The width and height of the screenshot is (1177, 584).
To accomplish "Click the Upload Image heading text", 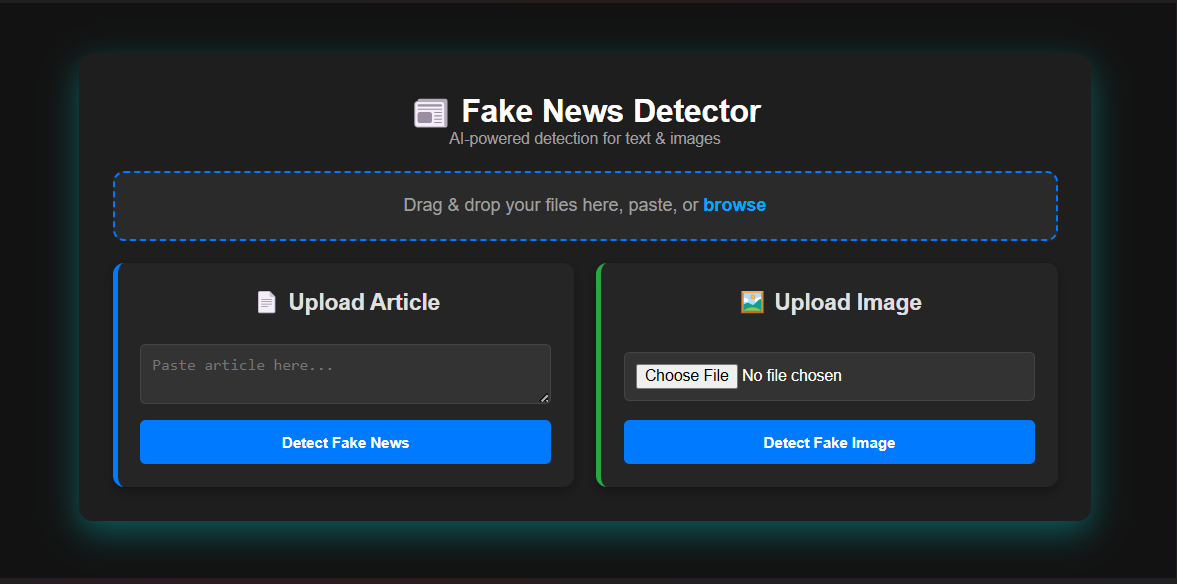I will pos(848,303).
